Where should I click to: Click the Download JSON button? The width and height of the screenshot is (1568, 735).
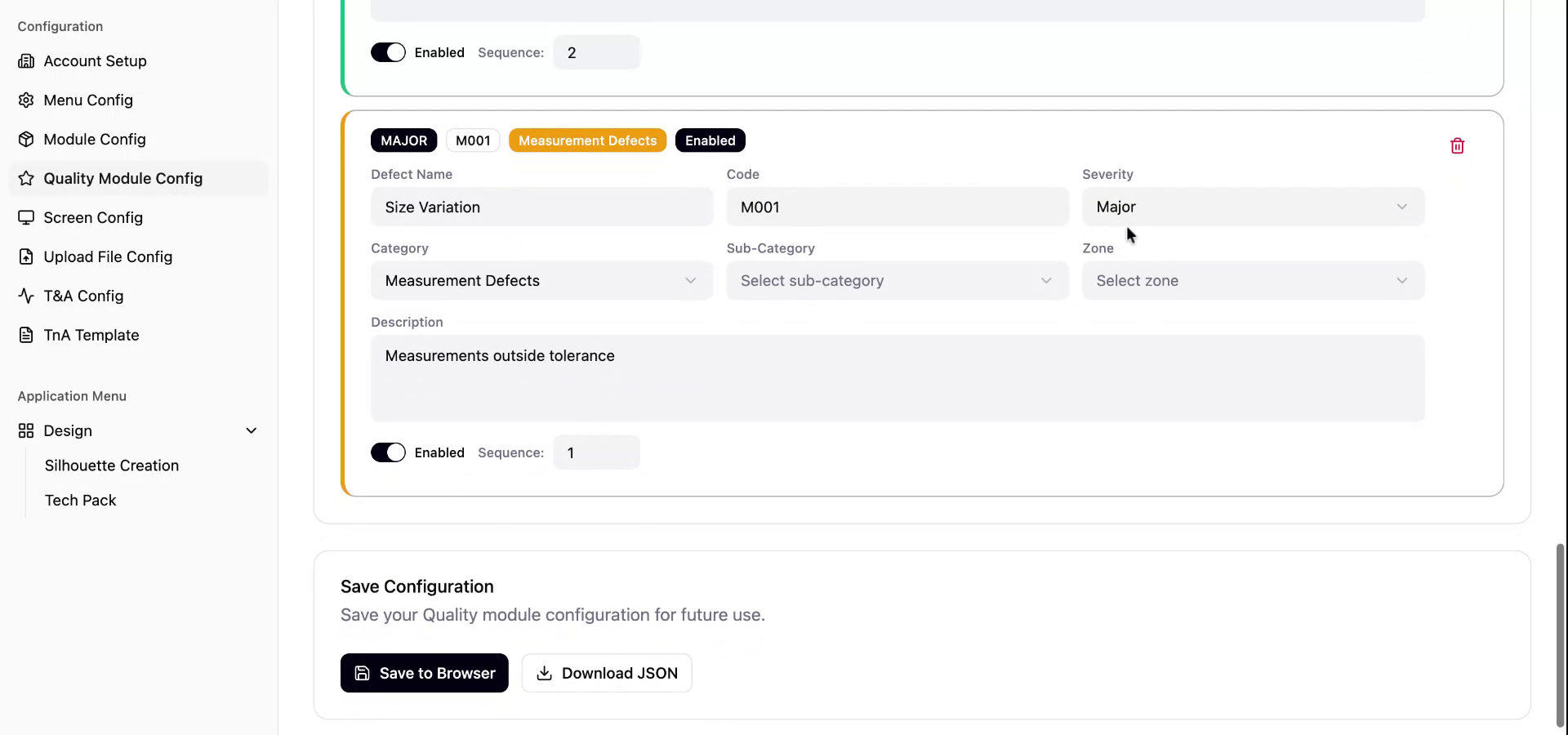(x=607, y=673)
